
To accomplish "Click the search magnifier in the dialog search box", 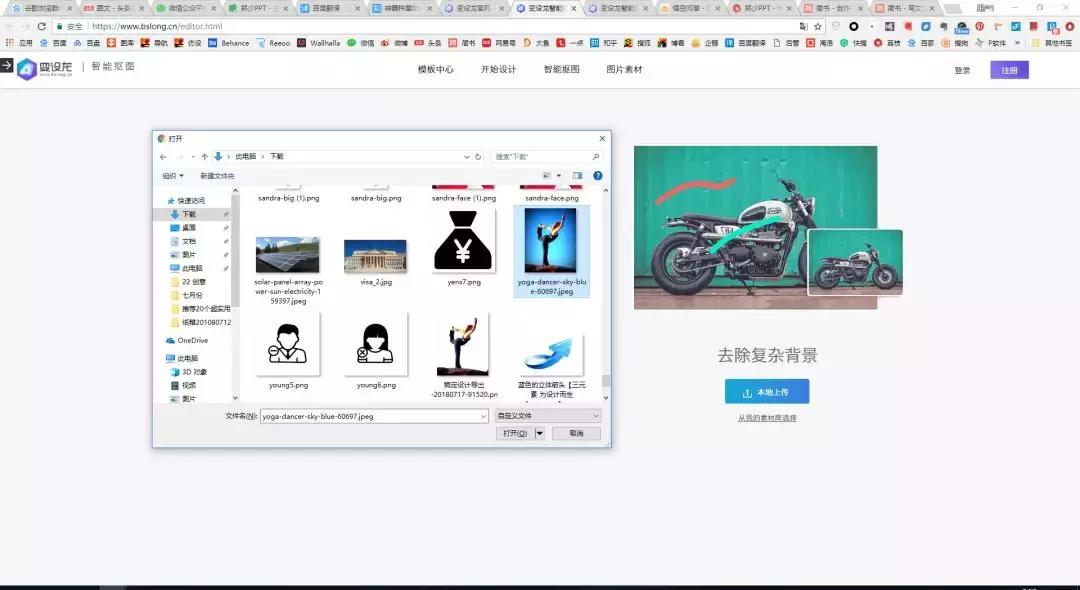I will coord(596,156).
